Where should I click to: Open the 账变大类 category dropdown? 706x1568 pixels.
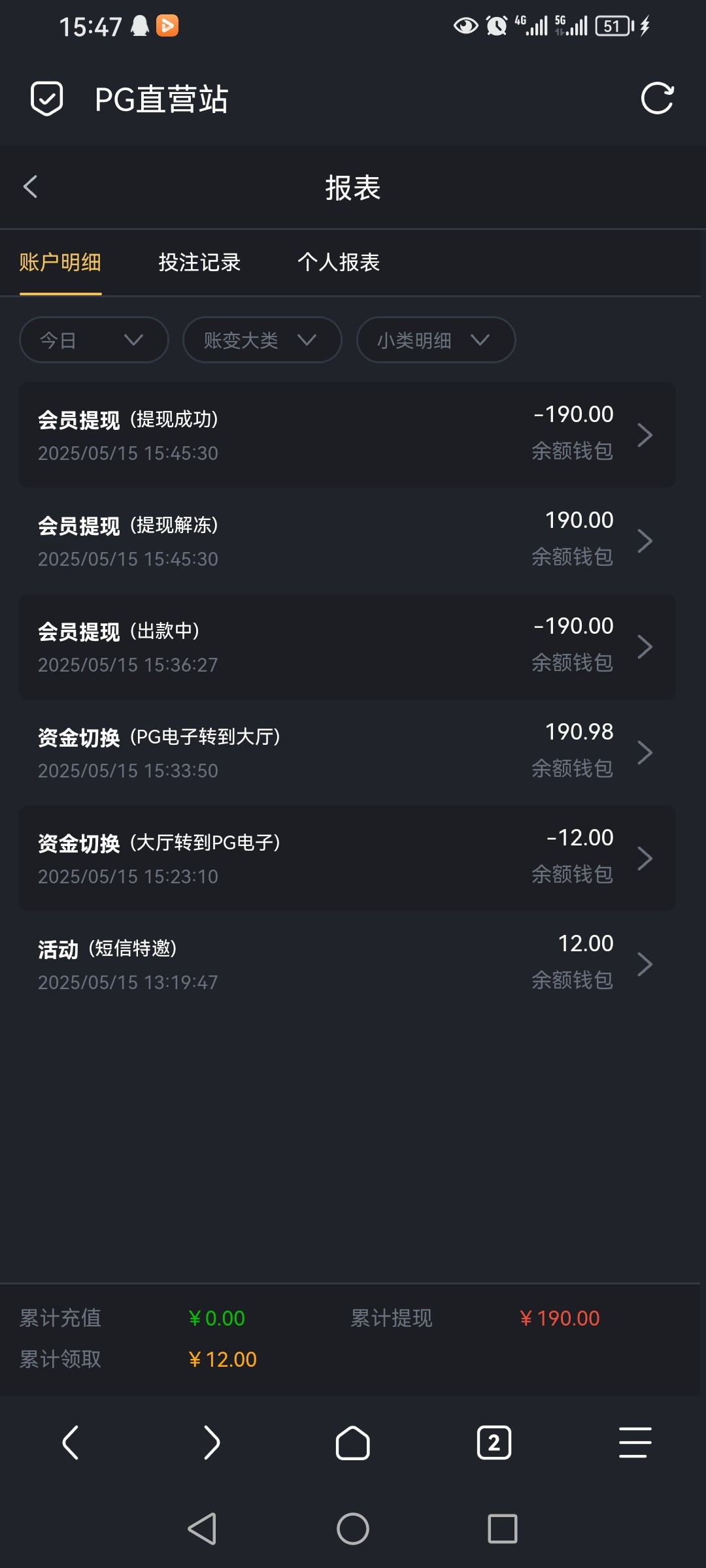tap(262, 340)
